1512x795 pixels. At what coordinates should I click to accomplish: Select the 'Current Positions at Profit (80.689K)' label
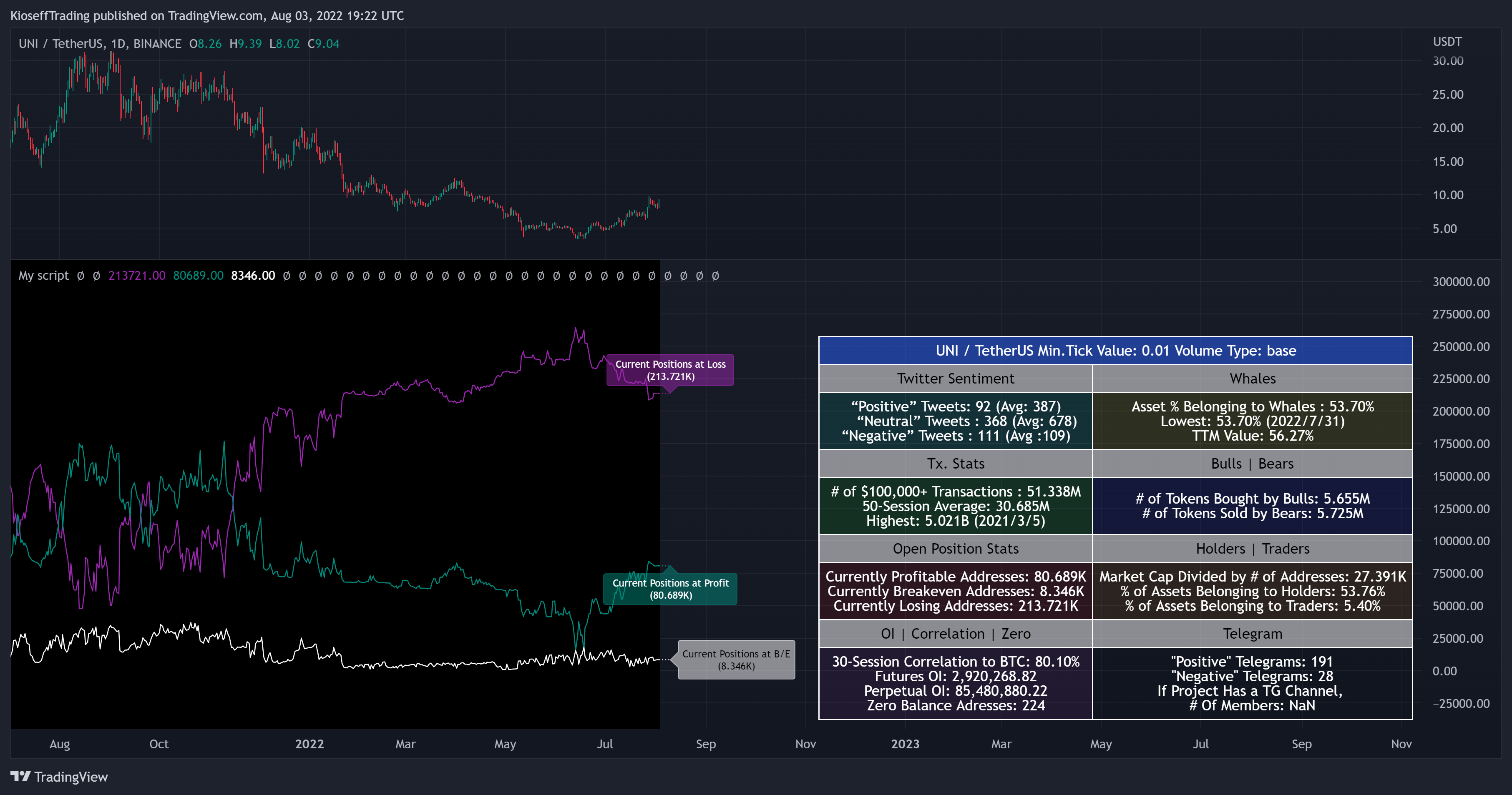670,589
